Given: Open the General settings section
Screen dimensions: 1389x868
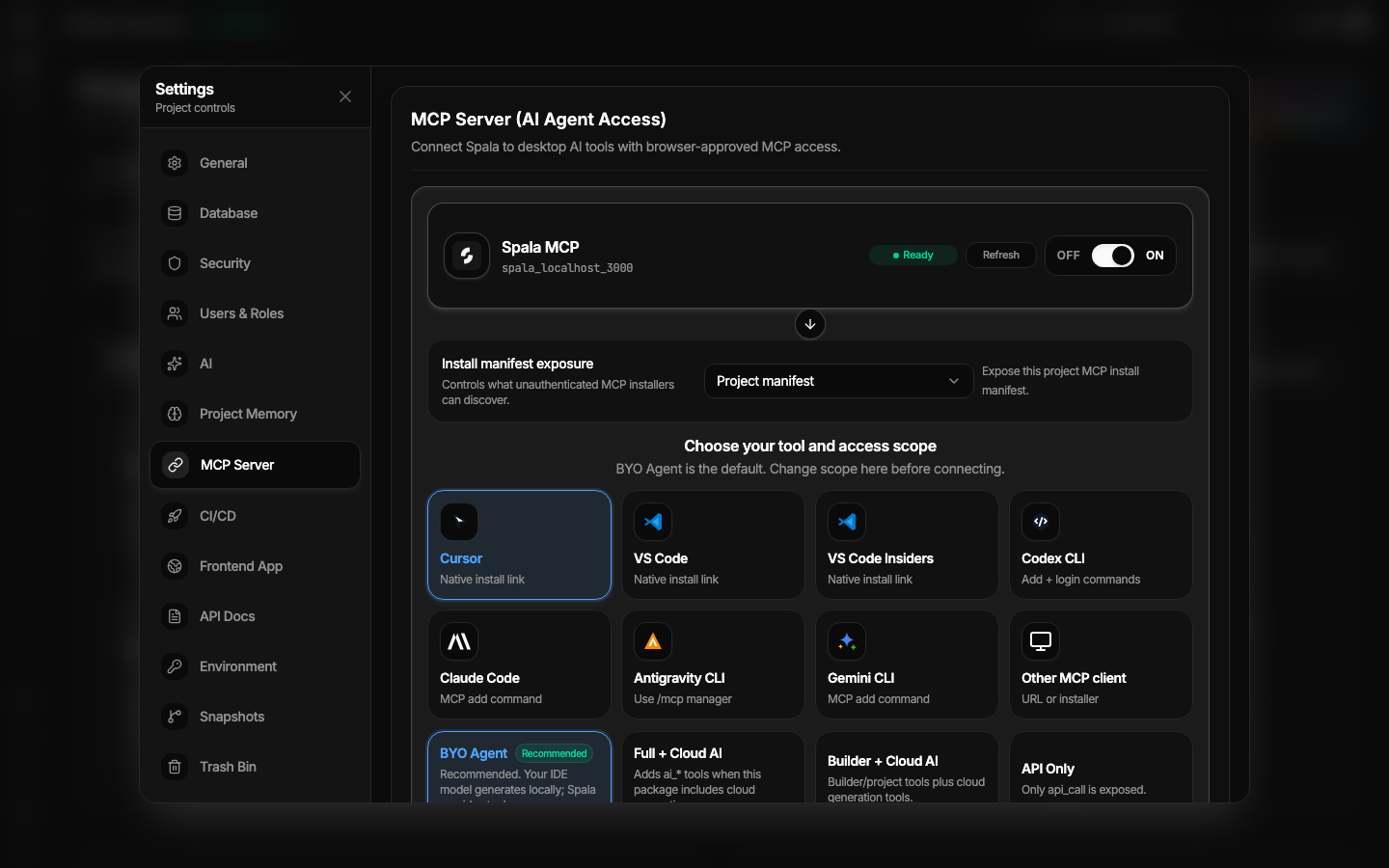Looking at the screenshot, I should click(255, 163).
